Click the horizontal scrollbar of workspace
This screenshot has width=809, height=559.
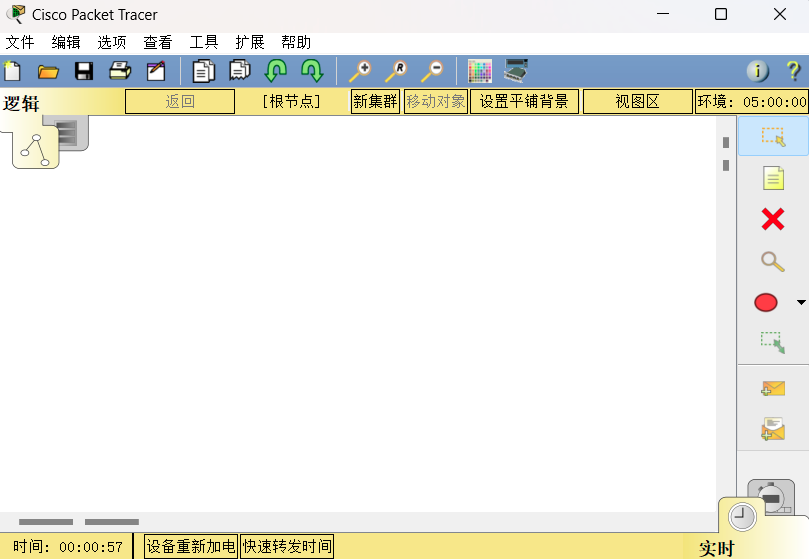pyautogui.click(x=358, y=522)
